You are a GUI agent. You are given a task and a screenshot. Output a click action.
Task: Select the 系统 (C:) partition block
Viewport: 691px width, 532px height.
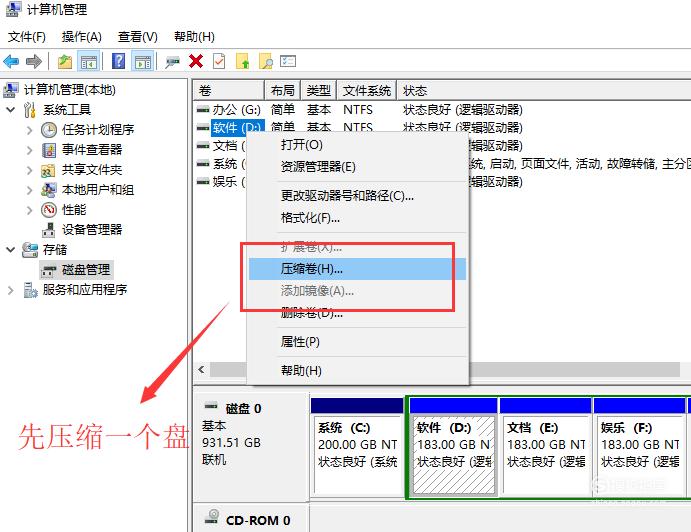(357, 447)
